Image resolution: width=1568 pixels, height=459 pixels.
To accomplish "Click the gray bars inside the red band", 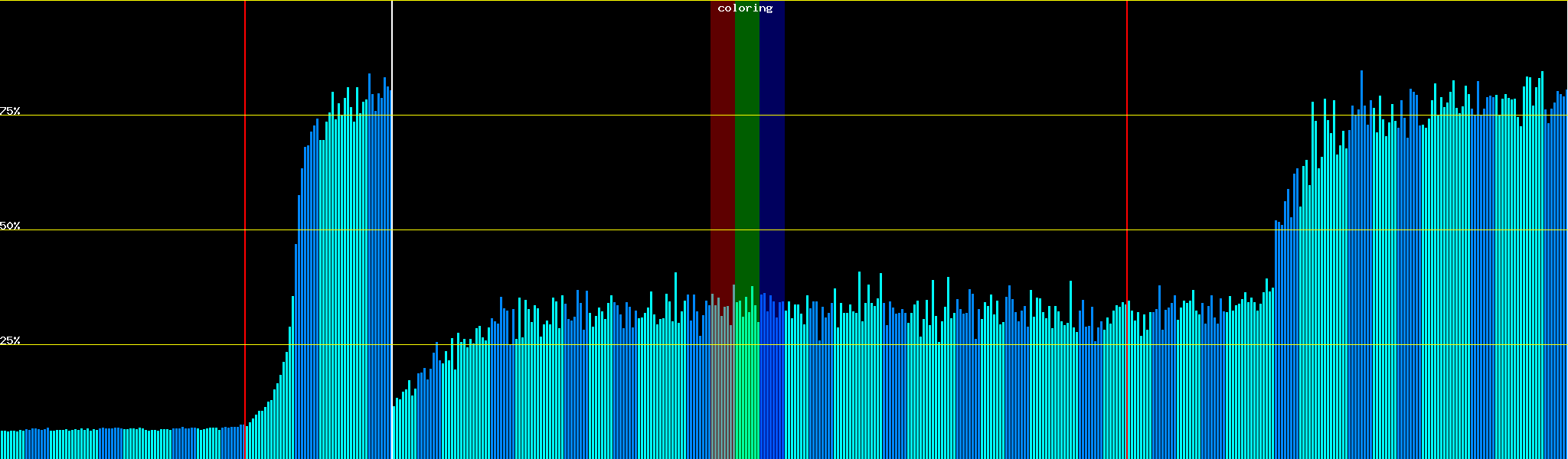I will [722, 382].
